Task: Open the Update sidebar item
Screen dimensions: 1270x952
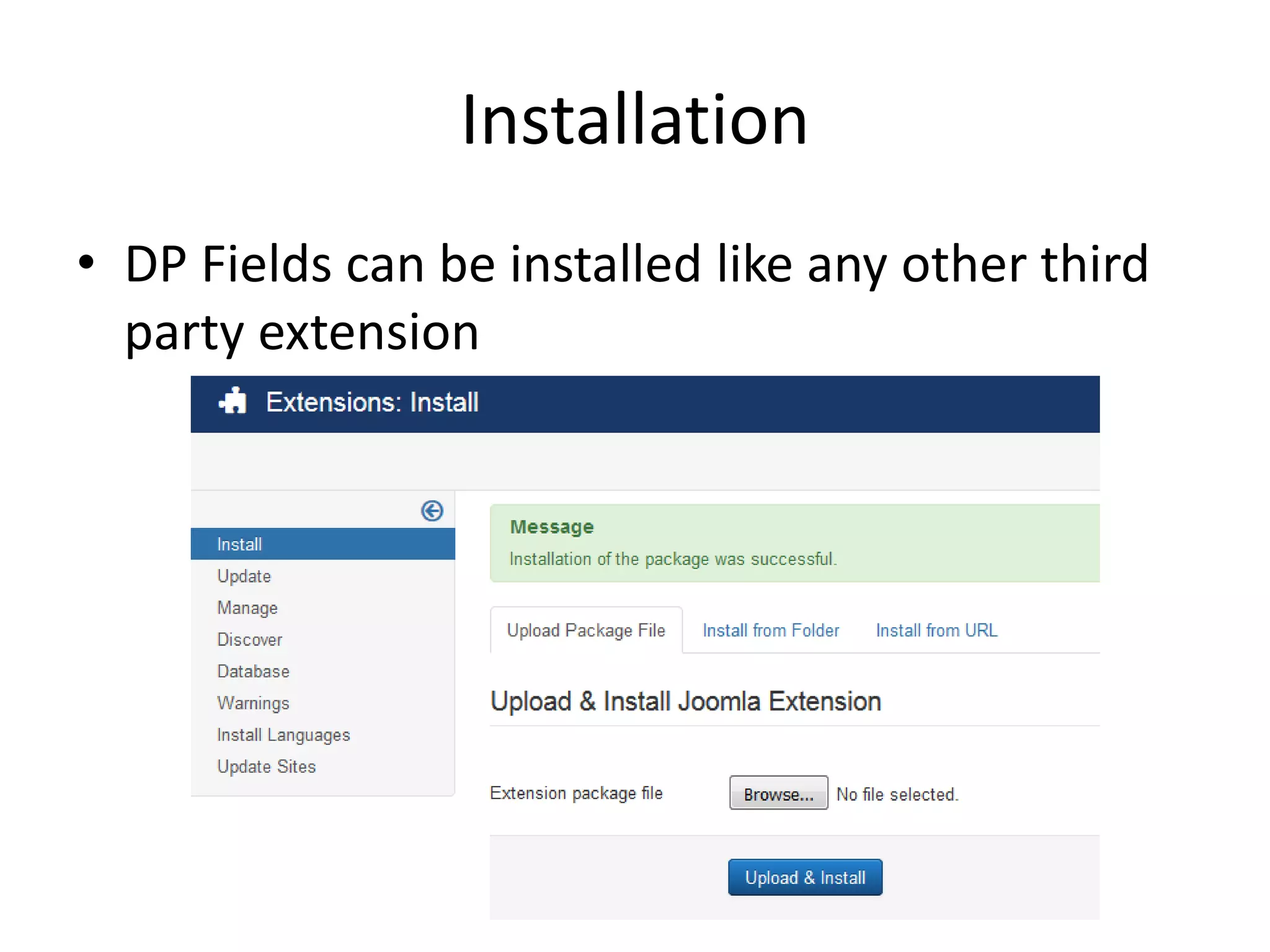Action: click(244, 576)
